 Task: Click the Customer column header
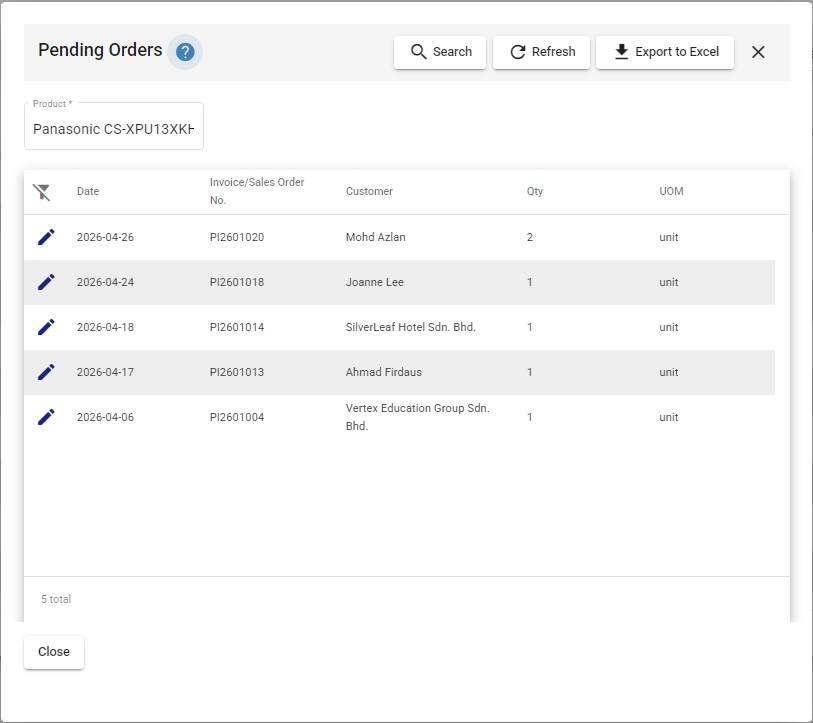point(369,191)
